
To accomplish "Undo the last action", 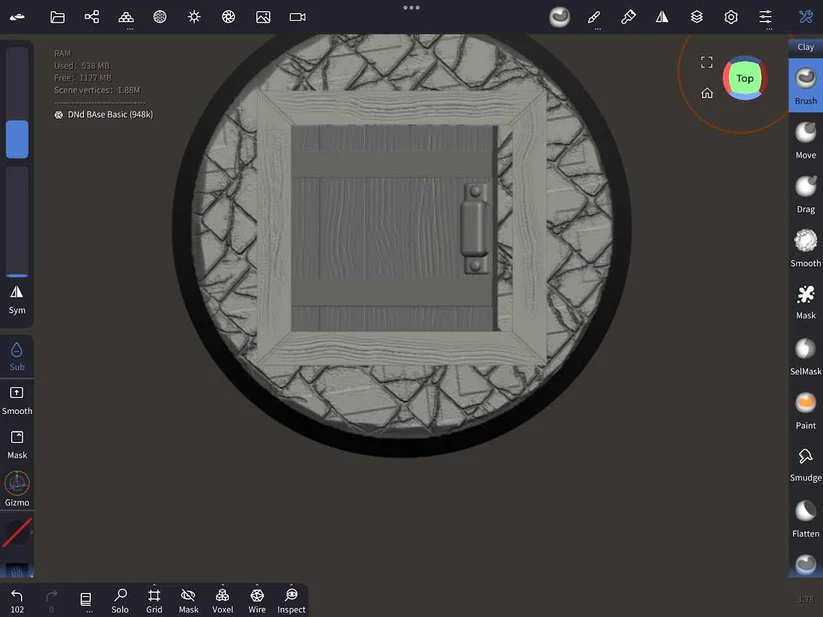I will tap(17, 600).
